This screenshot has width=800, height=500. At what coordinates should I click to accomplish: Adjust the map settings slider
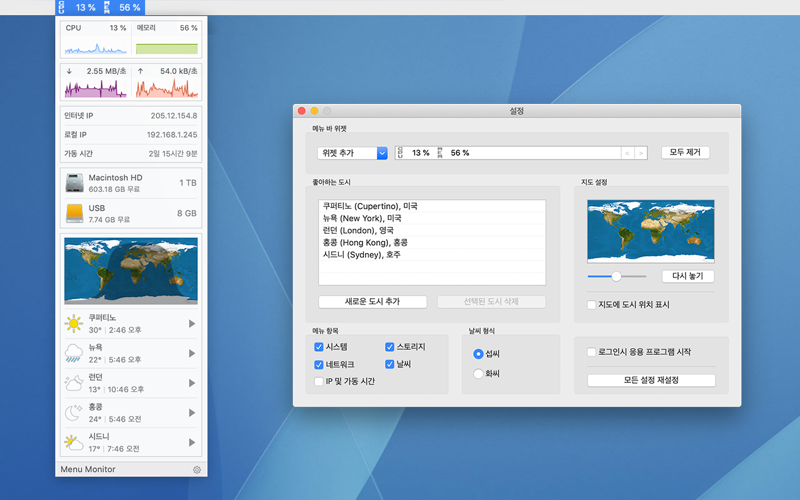(x=616, y=276)
